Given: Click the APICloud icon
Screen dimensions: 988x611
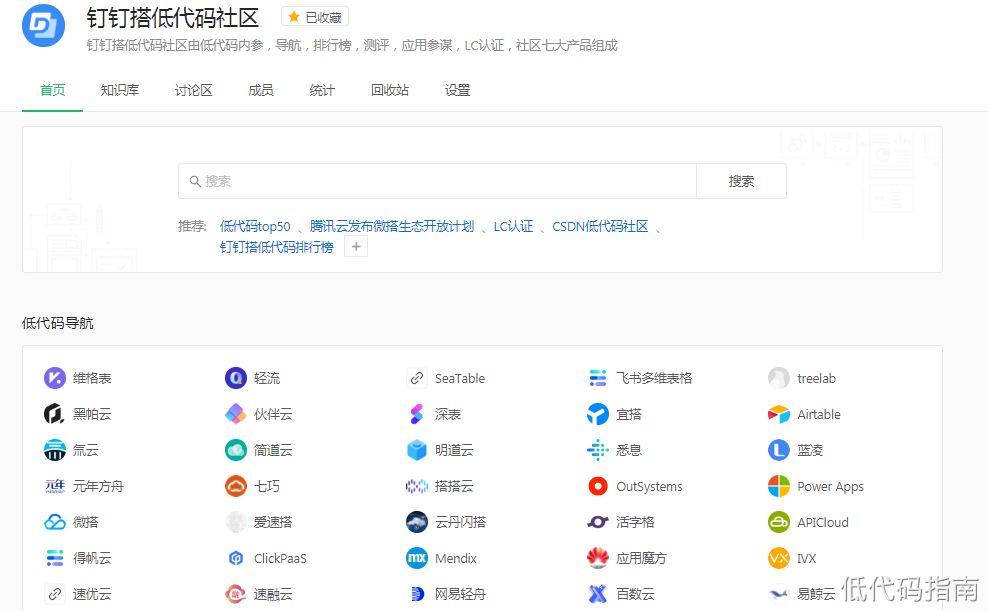Looking at the screenshot, I should click(x=779, y=522).
